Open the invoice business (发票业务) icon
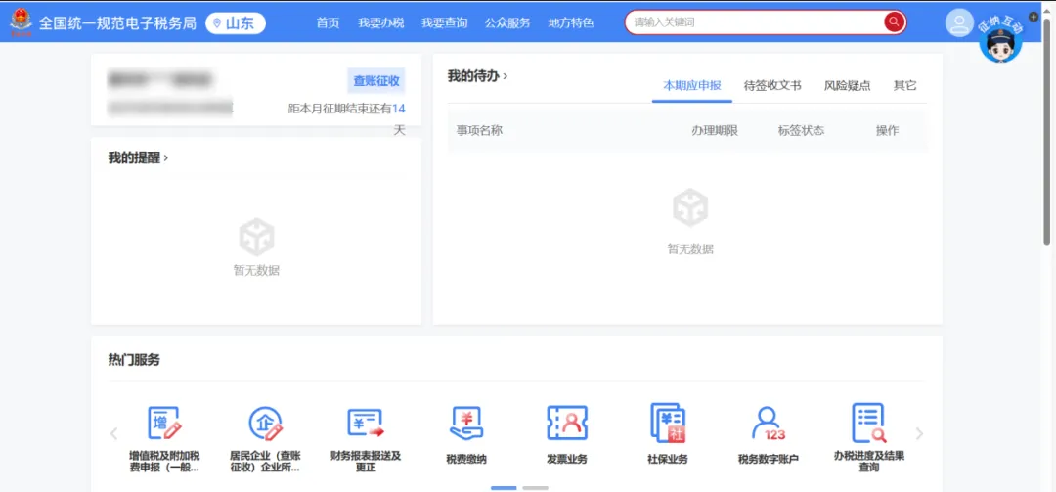 (567, 423)
